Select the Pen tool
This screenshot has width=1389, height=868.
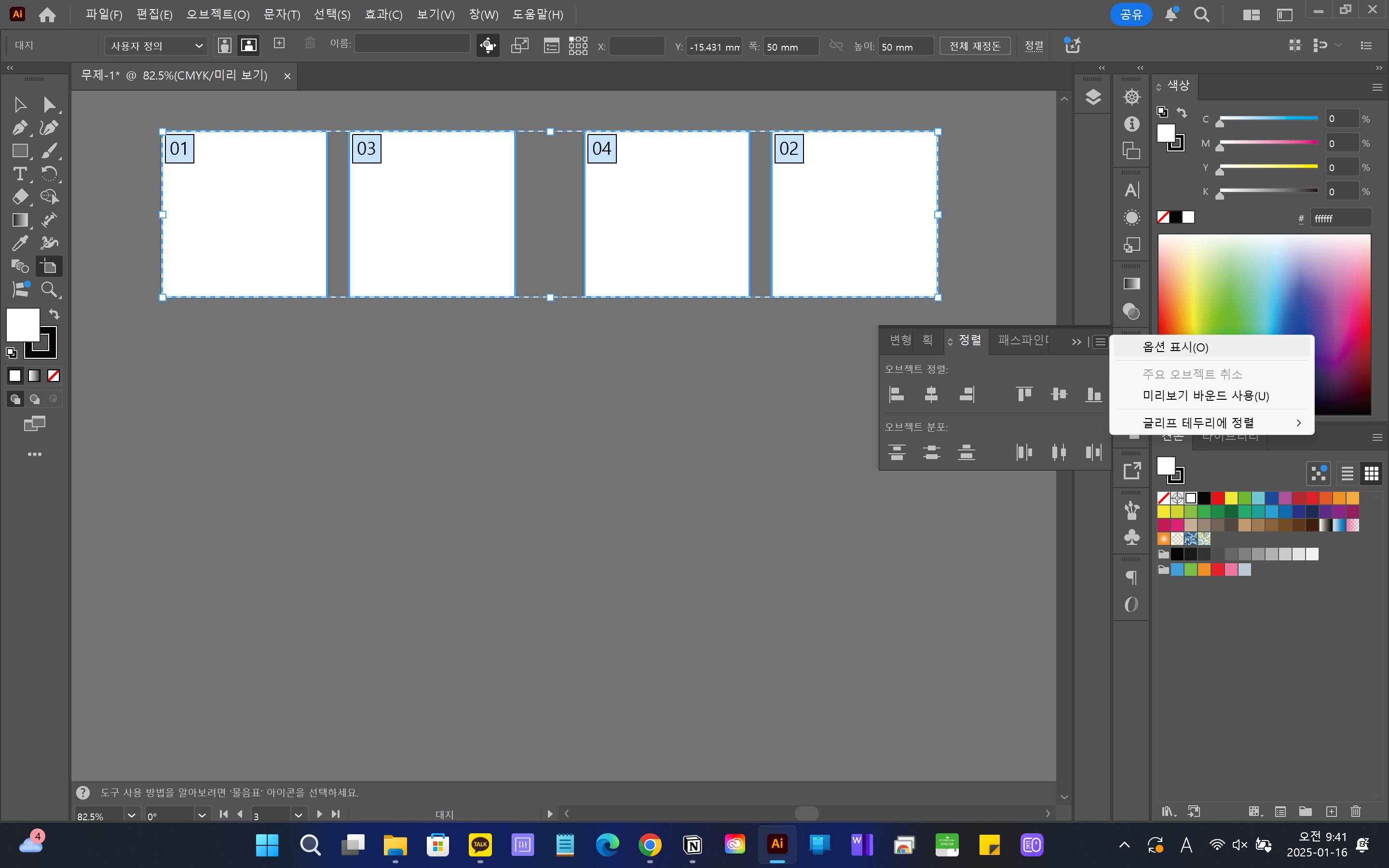(x=19, y=127)
